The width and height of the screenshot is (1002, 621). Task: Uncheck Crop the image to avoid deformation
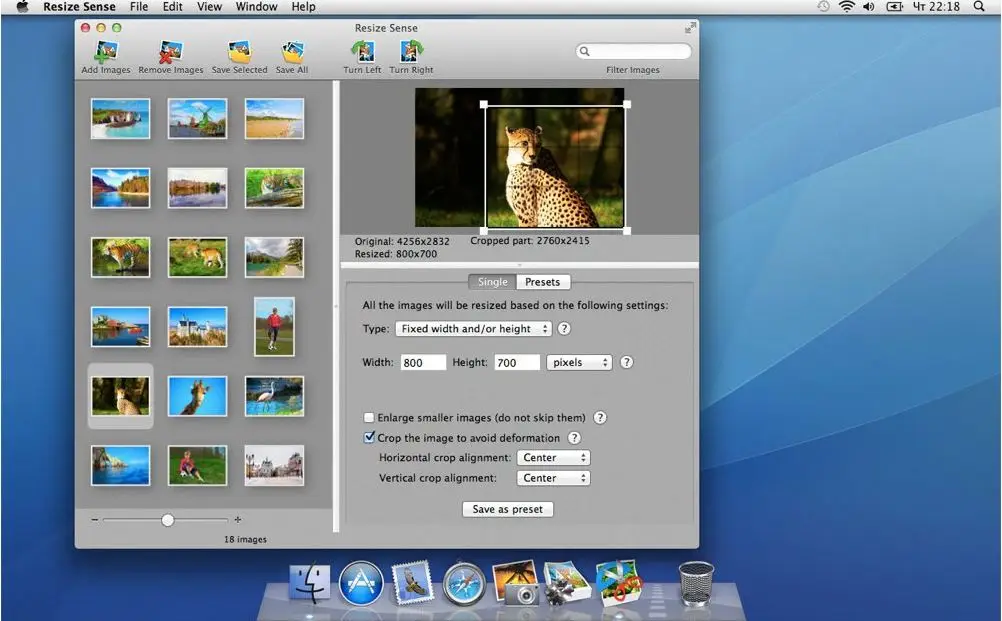pyautogui.click(x=369, y=438)
